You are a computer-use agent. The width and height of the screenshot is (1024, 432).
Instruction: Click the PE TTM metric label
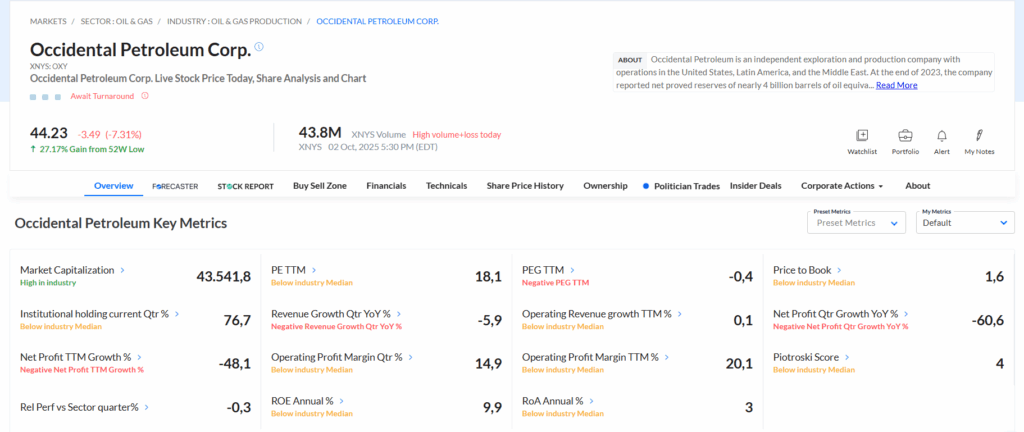[288, 270]
